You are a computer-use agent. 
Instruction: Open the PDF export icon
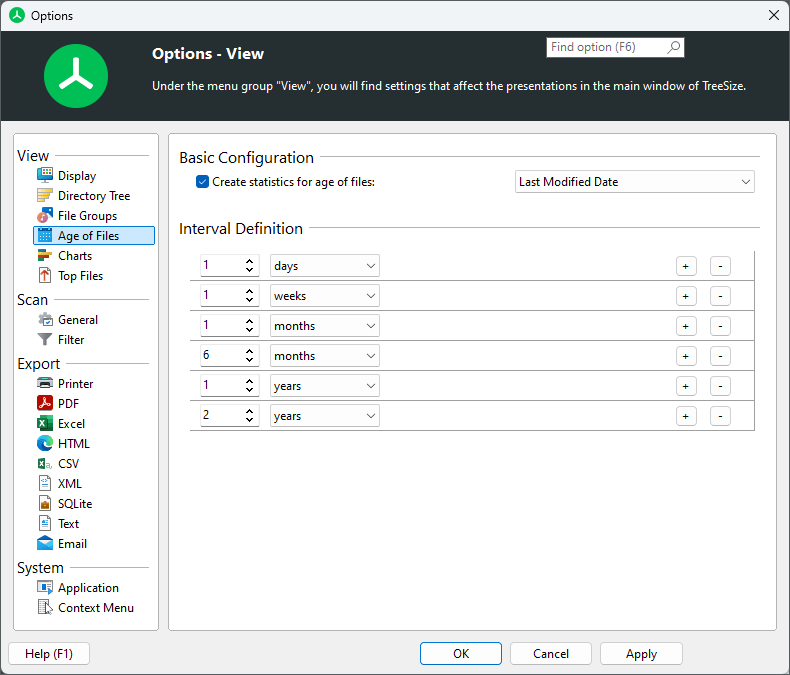45,404
